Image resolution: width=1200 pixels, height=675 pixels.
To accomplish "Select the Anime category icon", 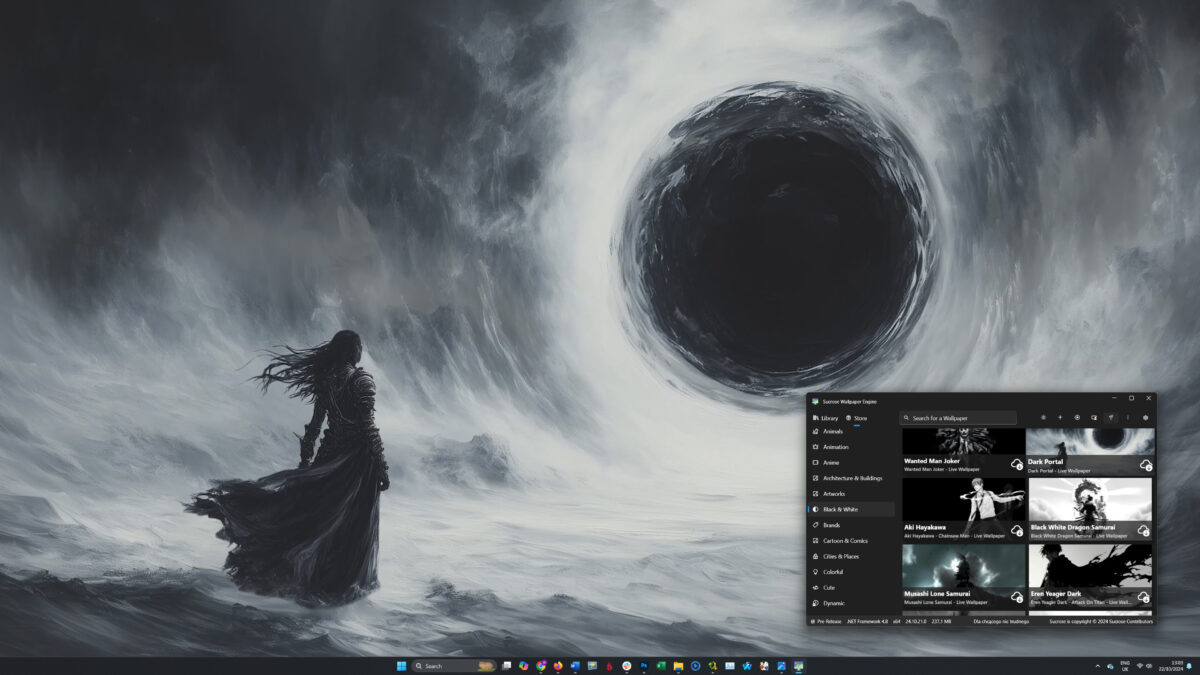I will pyautogui.click(x=817, y=462).
